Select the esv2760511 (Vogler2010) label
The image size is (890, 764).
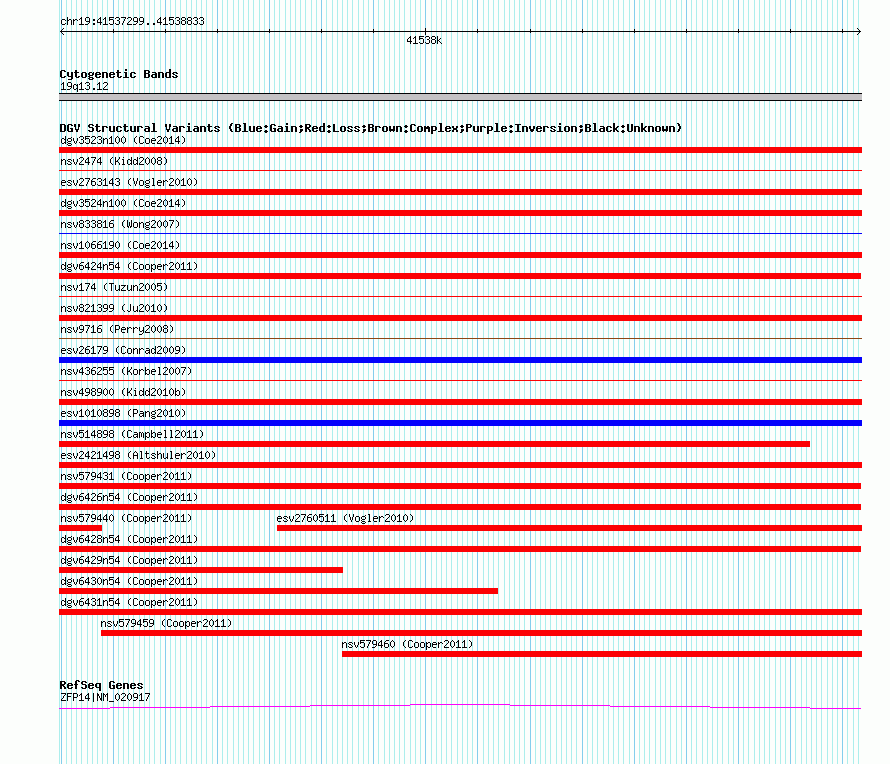[x=345, y=518]
